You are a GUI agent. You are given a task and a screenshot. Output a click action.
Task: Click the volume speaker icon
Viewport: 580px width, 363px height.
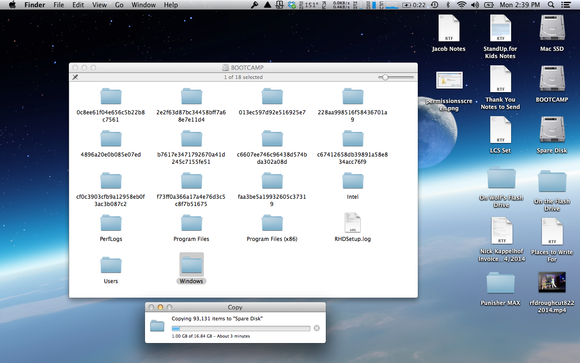coord(475,5)
